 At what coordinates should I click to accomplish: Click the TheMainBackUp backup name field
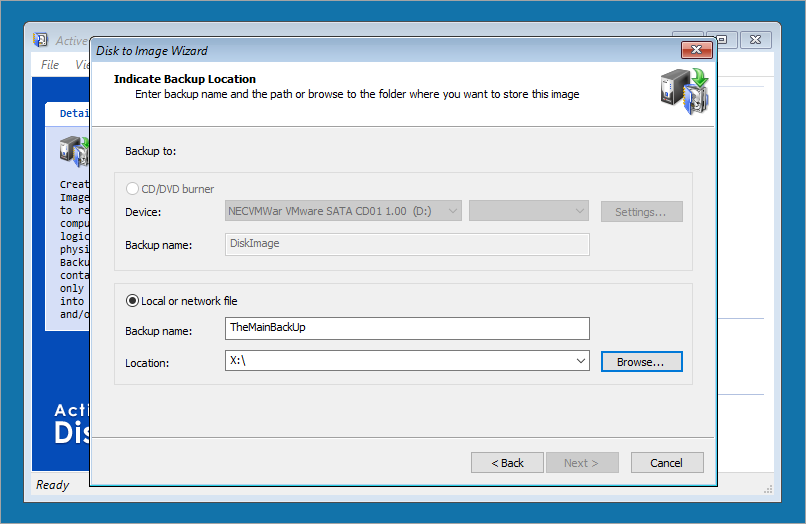[x=407, y=328]
